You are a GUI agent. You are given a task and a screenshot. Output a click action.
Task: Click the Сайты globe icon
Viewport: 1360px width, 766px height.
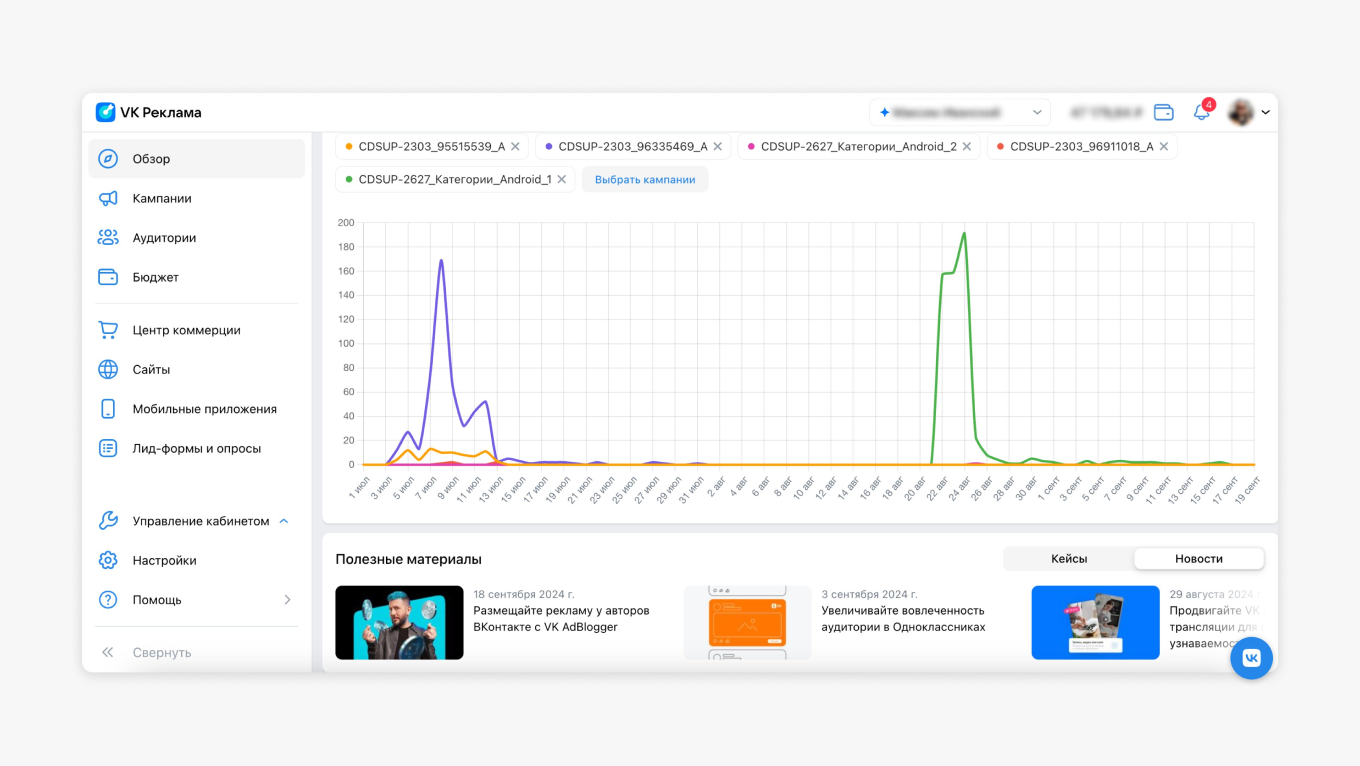coord(108,369)
